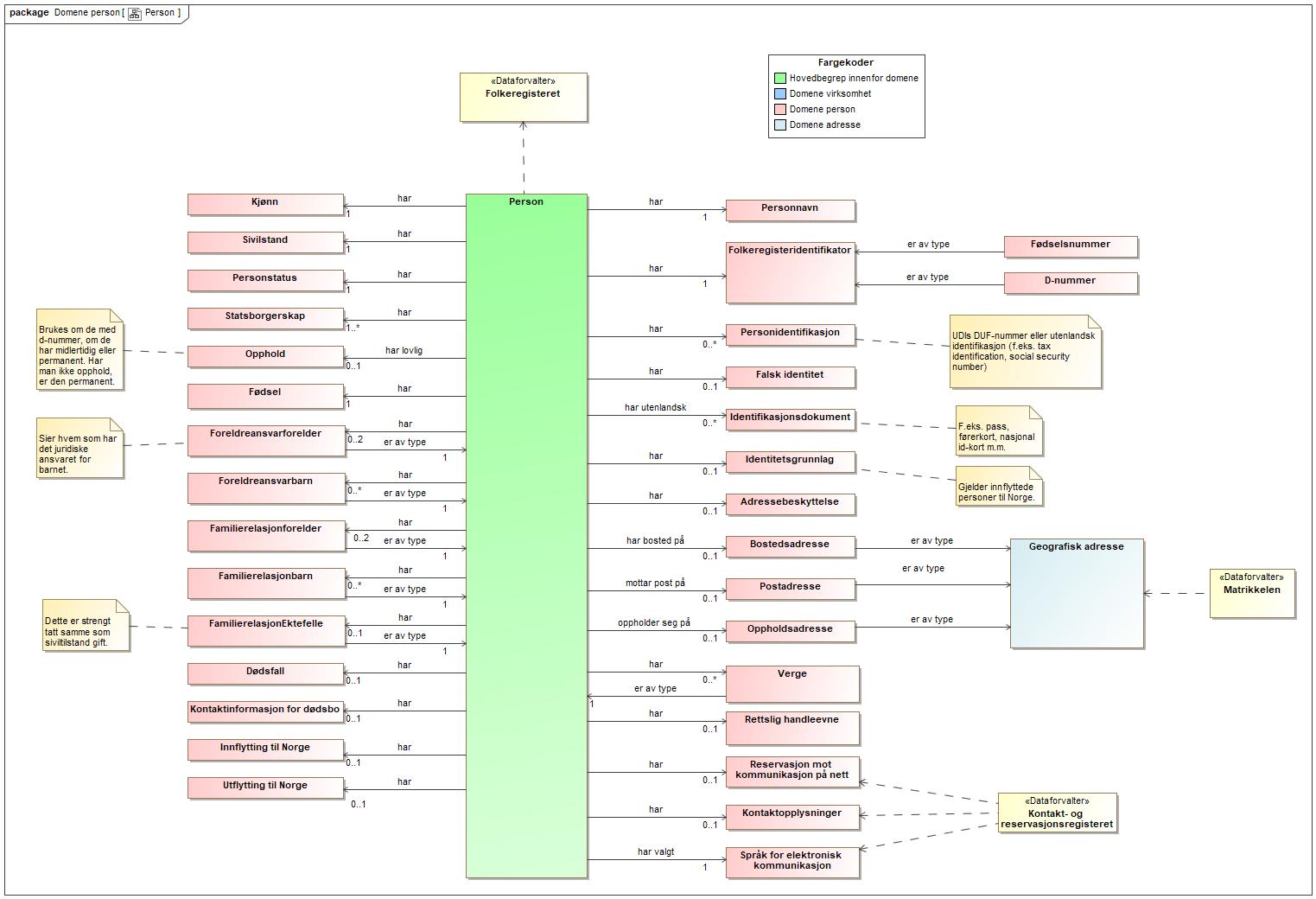Select the green Person class box
Viewport: 1316px width, 899px height.
[526, 535]
